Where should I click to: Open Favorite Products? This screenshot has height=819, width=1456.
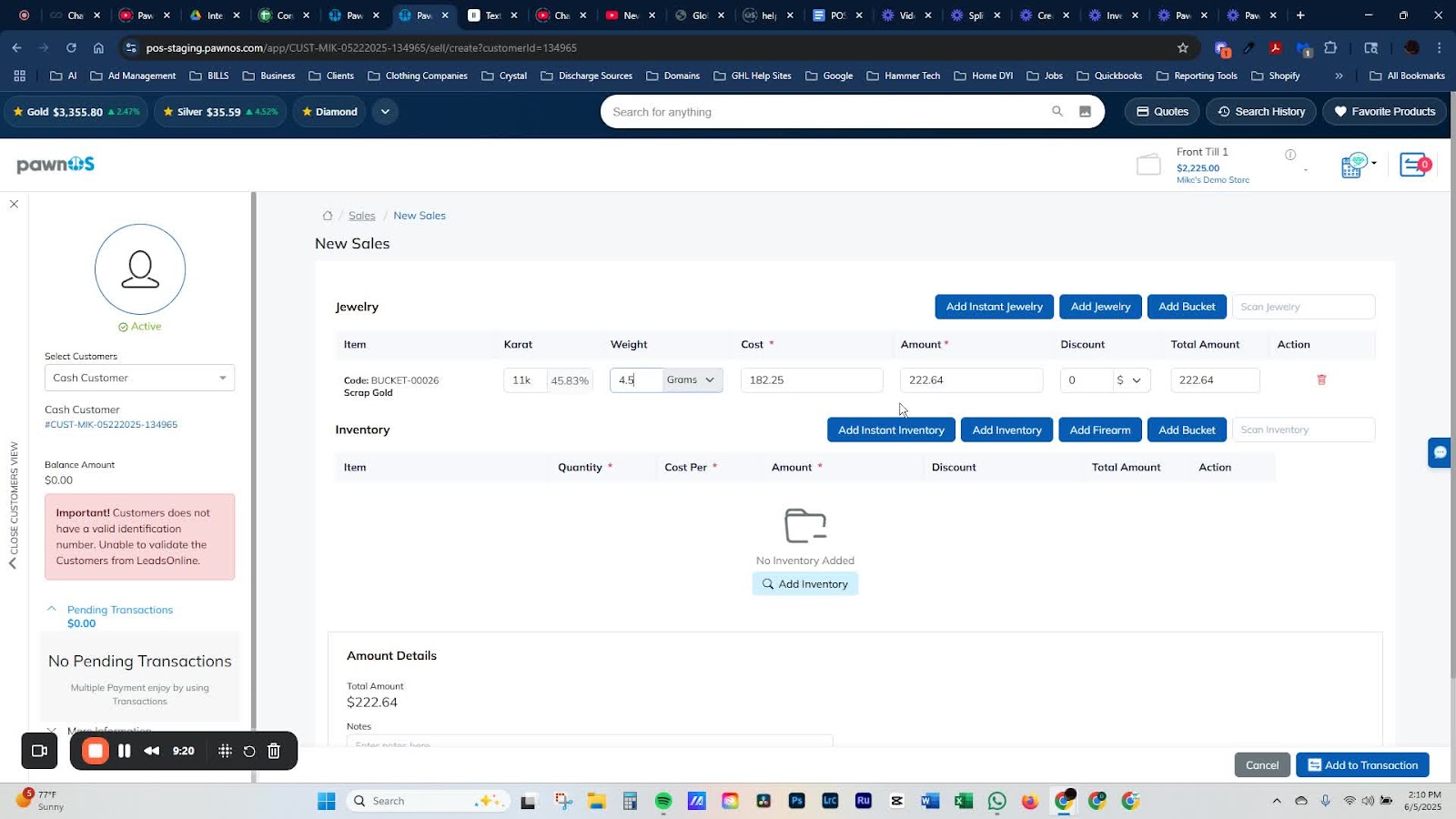[x=1384, y=111]
